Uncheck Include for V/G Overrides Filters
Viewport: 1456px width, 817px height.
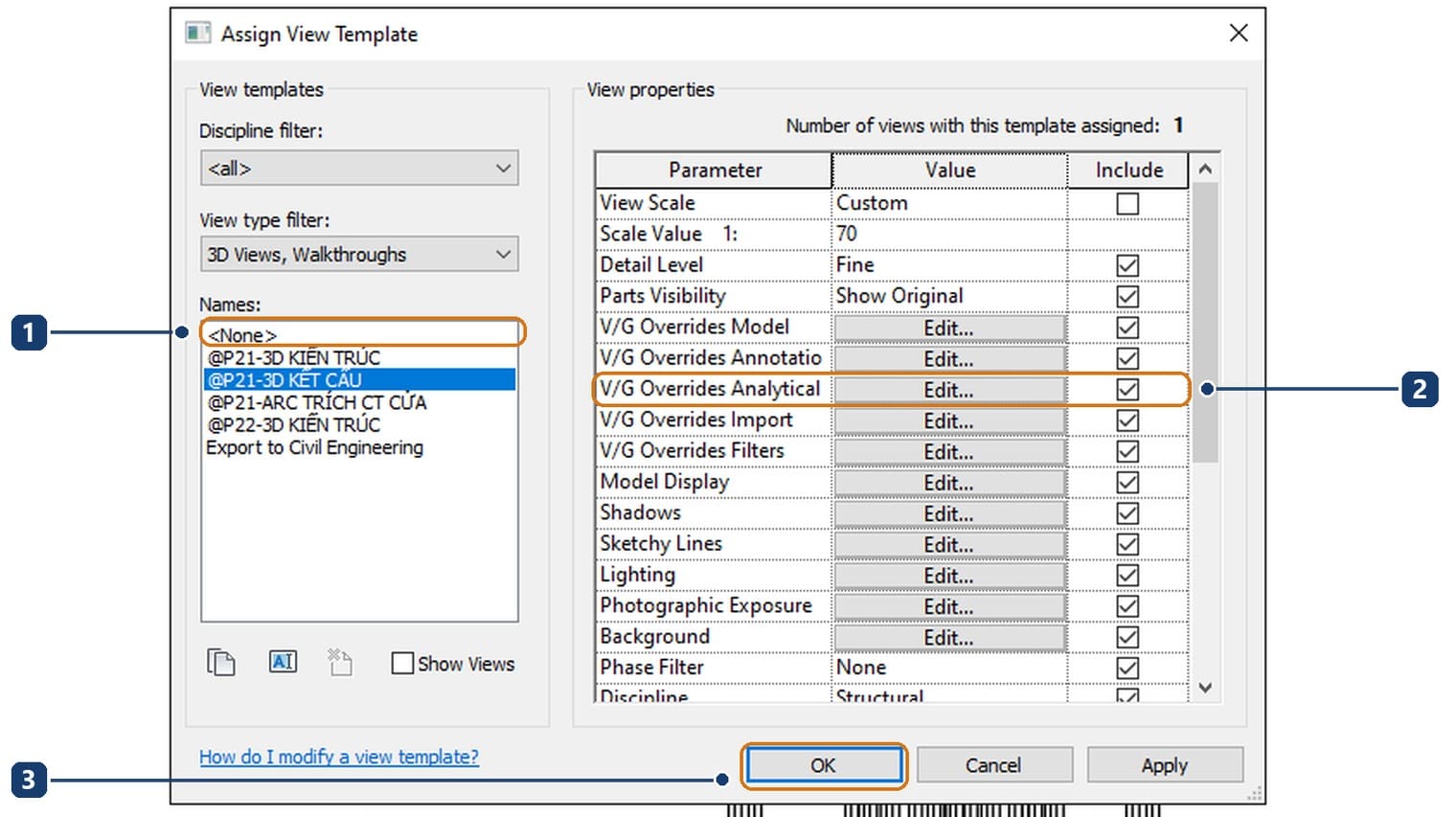click(x=1127, y=451)
